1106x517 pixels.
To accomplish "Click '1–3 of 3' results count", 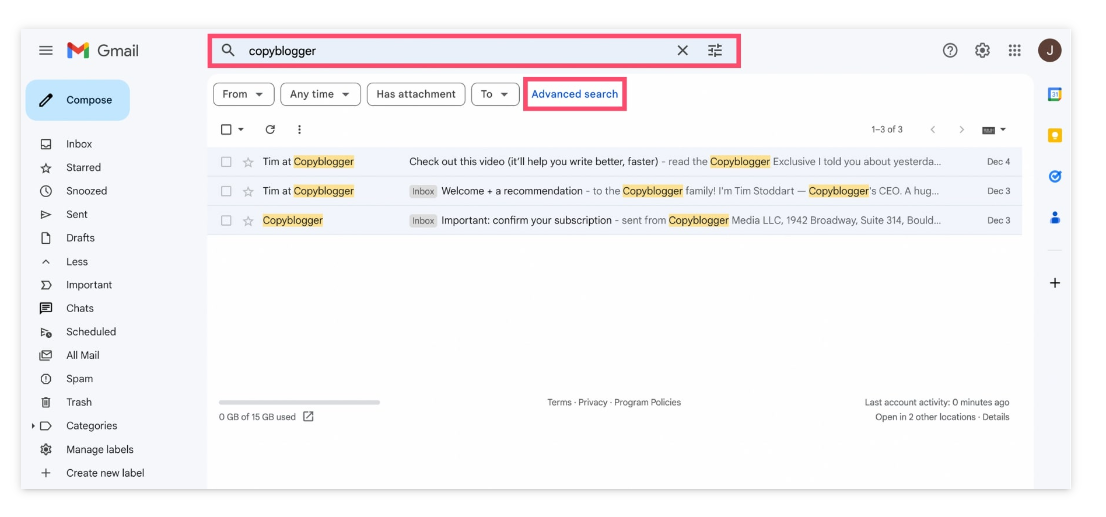I will (x=887, y=130).
